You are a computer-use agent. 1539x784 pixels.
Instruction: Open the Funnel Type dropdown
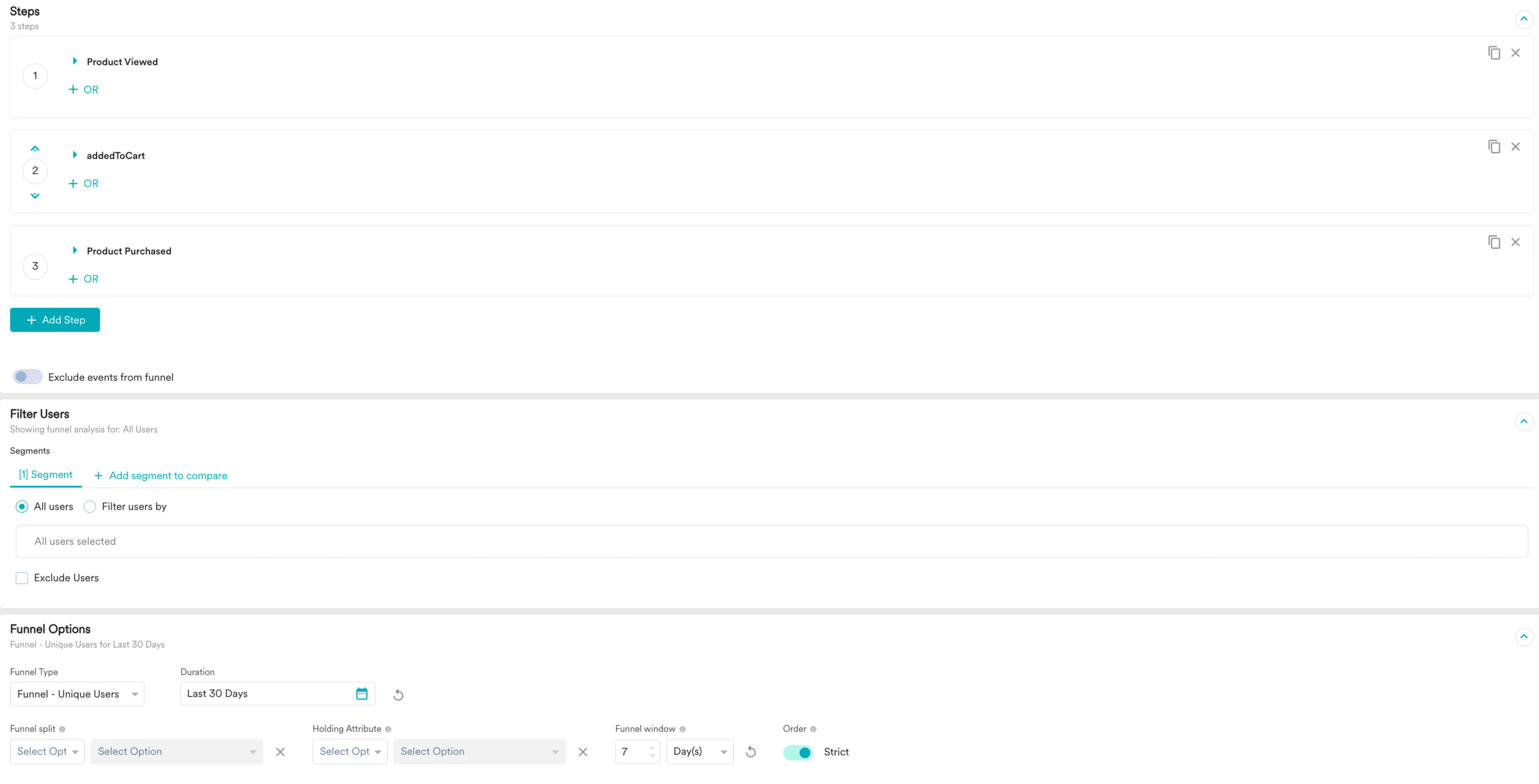coord(77,694)
